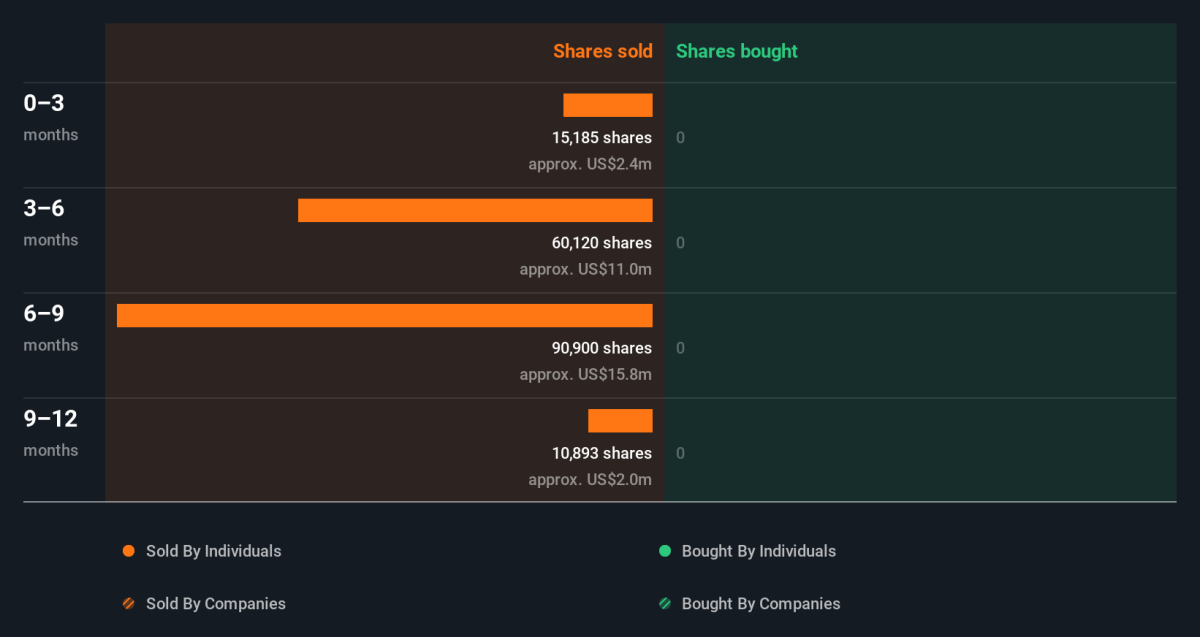Image resolution: width=1200 pixels, height=637 pixels.
Task: Select the 0–3 months orange bar
Action: coord(608,105)
